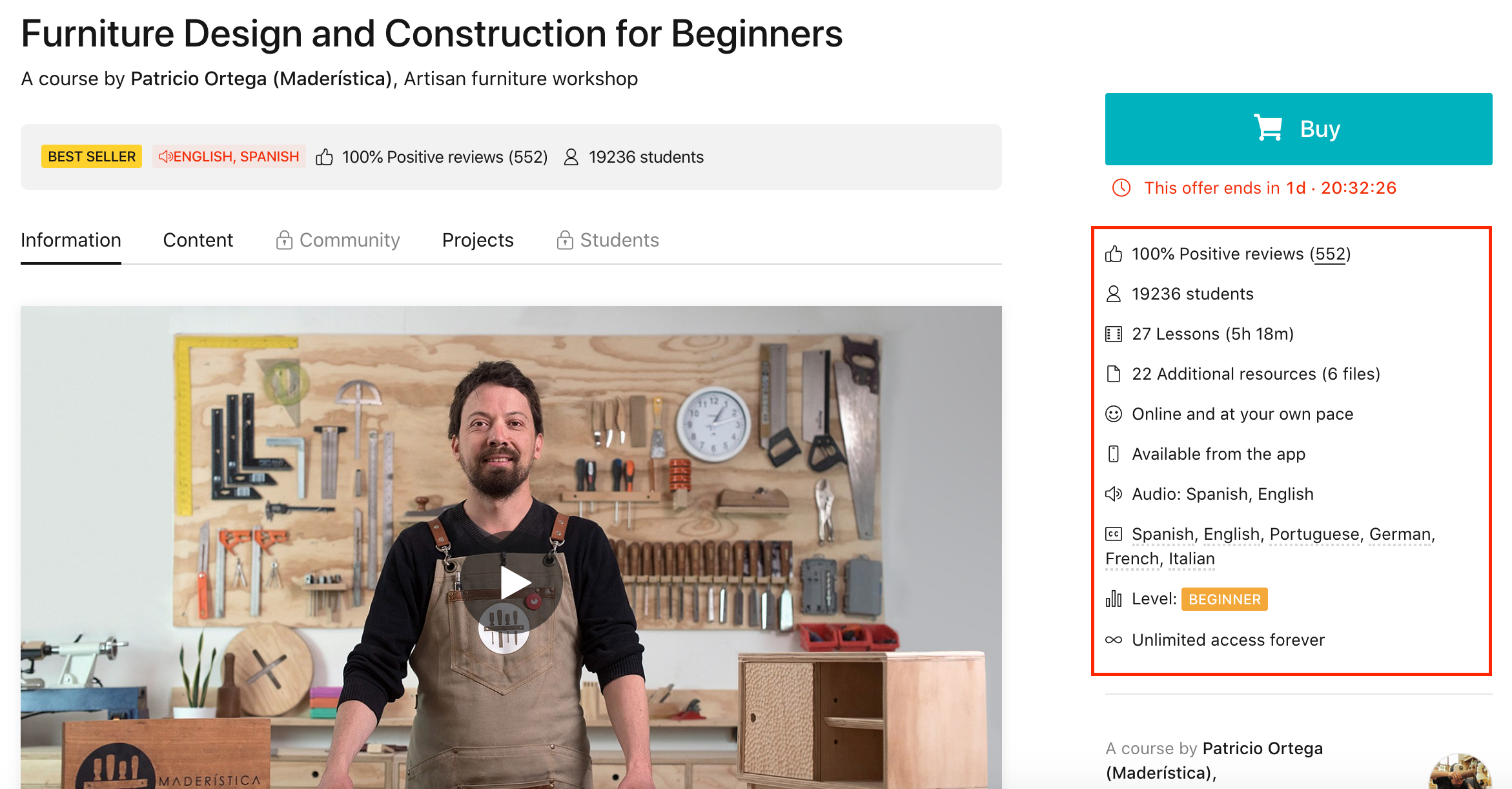Open the Content tab

point(198,240)
